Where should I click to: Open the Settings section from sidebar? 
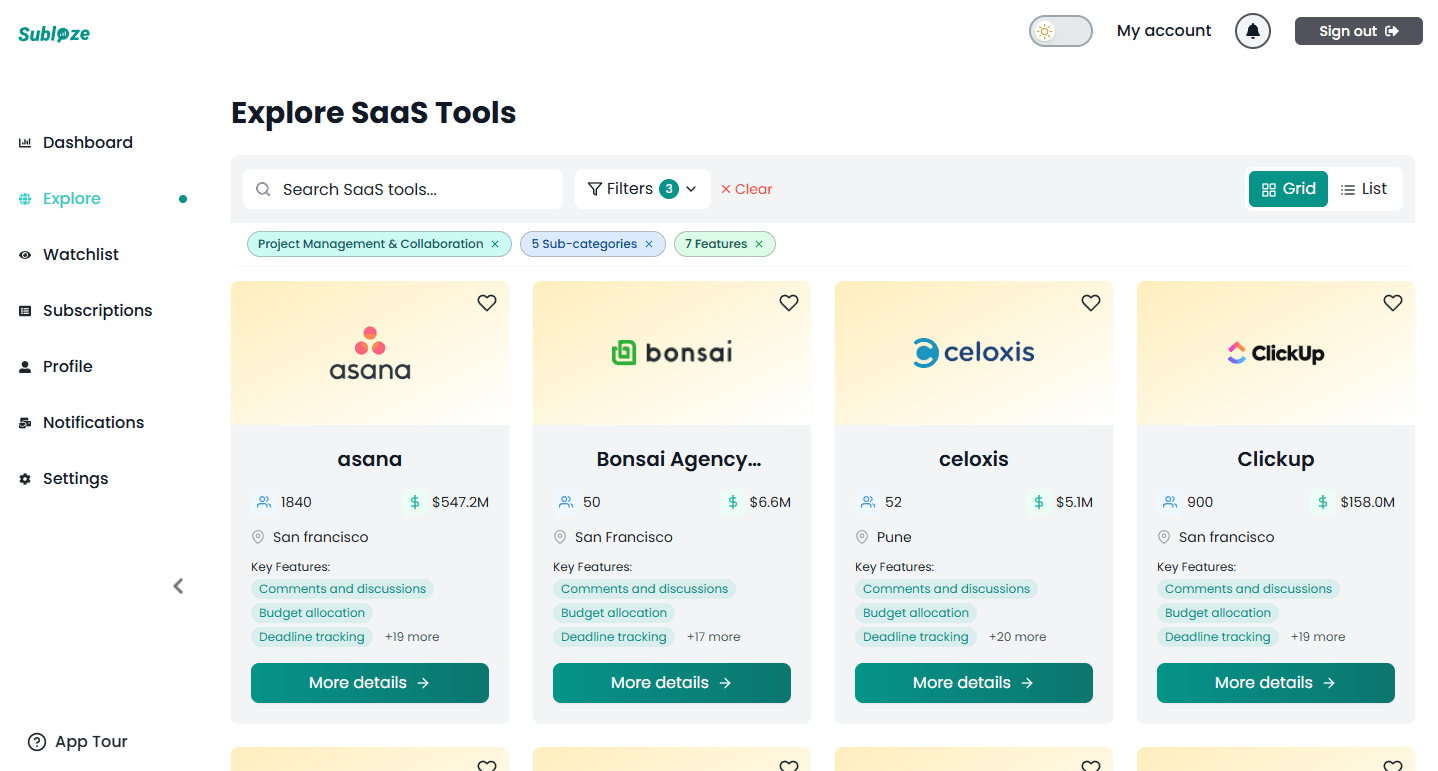click(75, 478)
